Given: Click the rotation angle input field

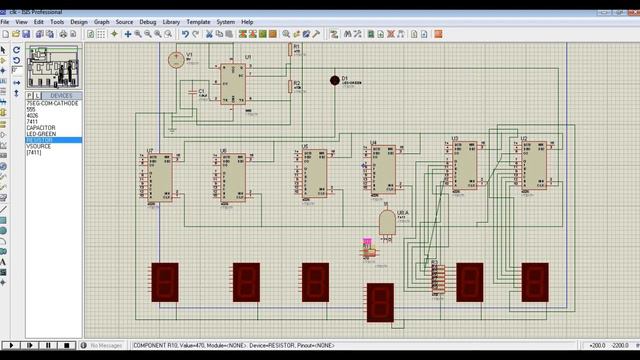Looking at the screenshot, I should pyautogui.click(x=17, y=71).
